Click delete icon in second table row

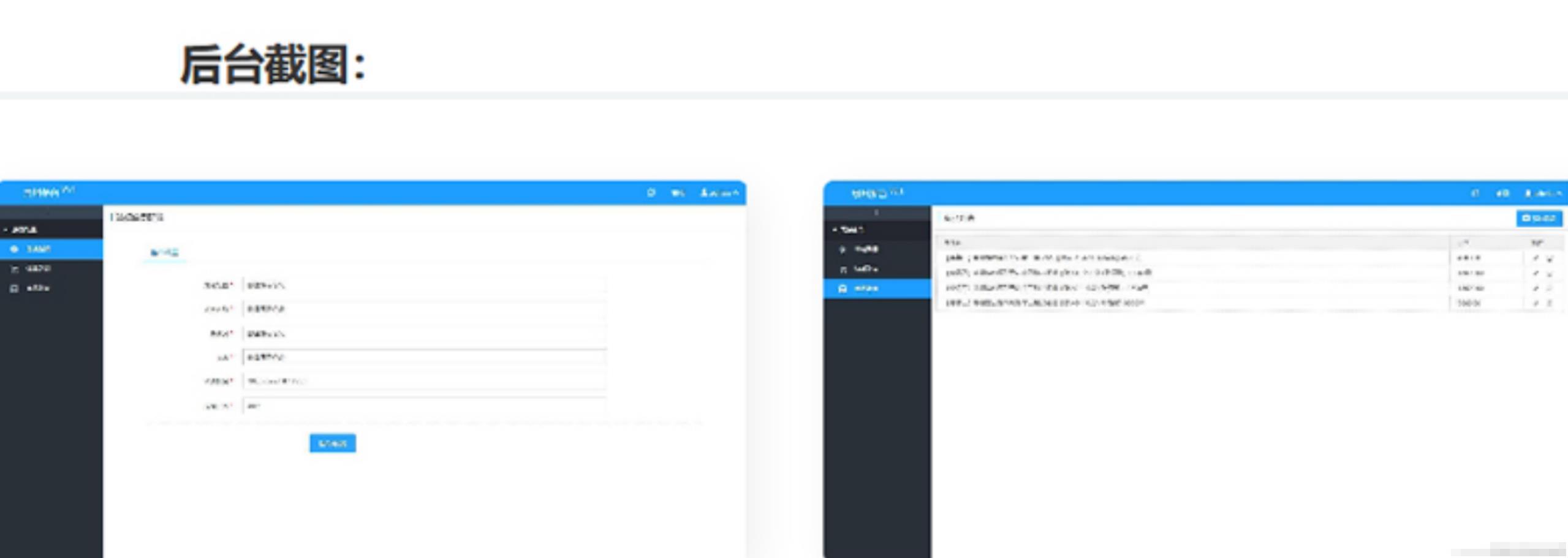tap(1550, 273)
